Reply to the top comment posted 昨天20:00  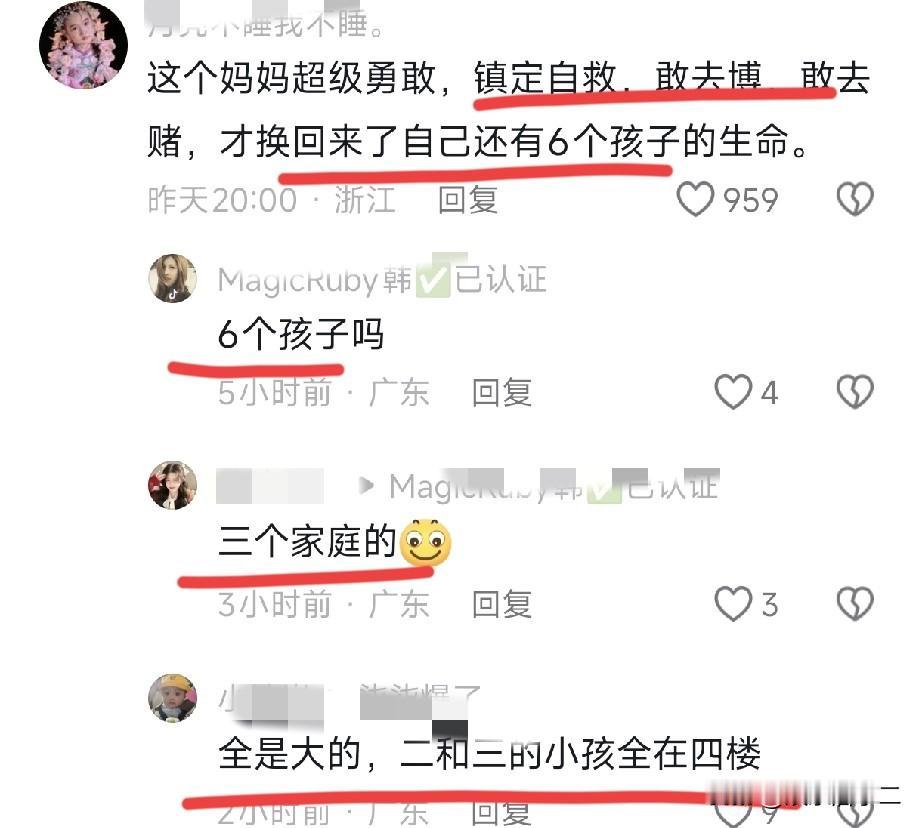(x=468, y=199)
